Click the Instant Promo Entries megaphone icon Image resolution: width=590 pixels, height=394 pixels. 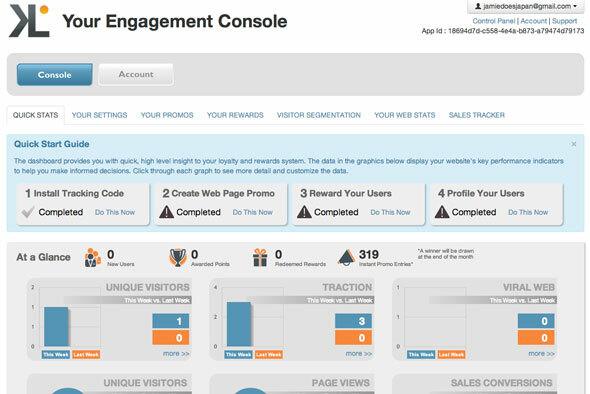(x=346, y=258)
